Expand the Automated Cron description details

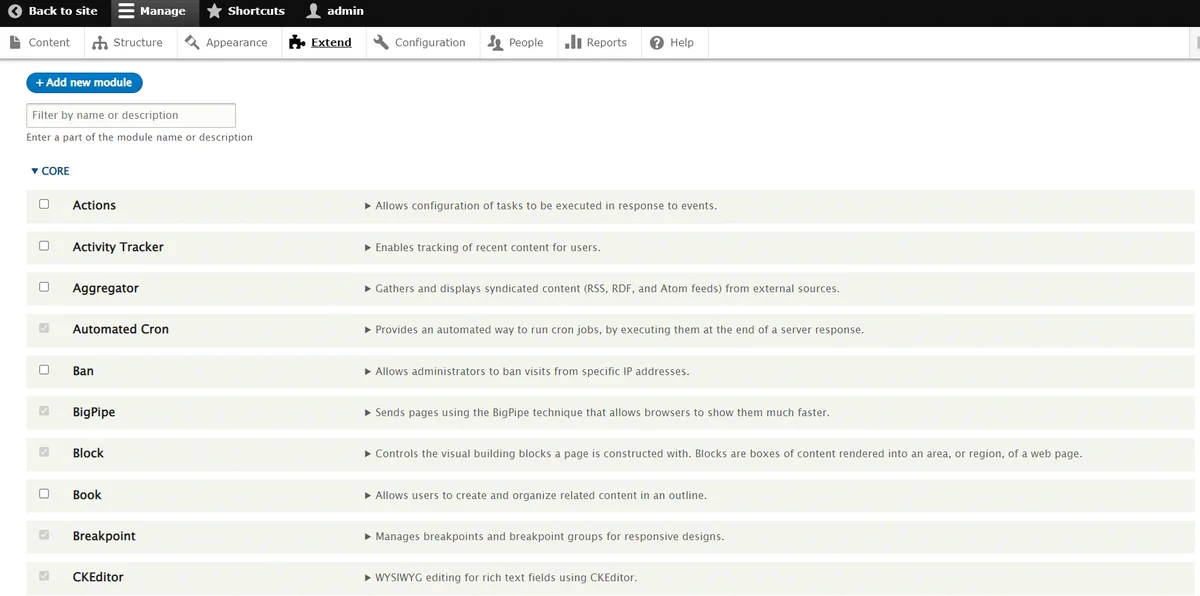614,330
